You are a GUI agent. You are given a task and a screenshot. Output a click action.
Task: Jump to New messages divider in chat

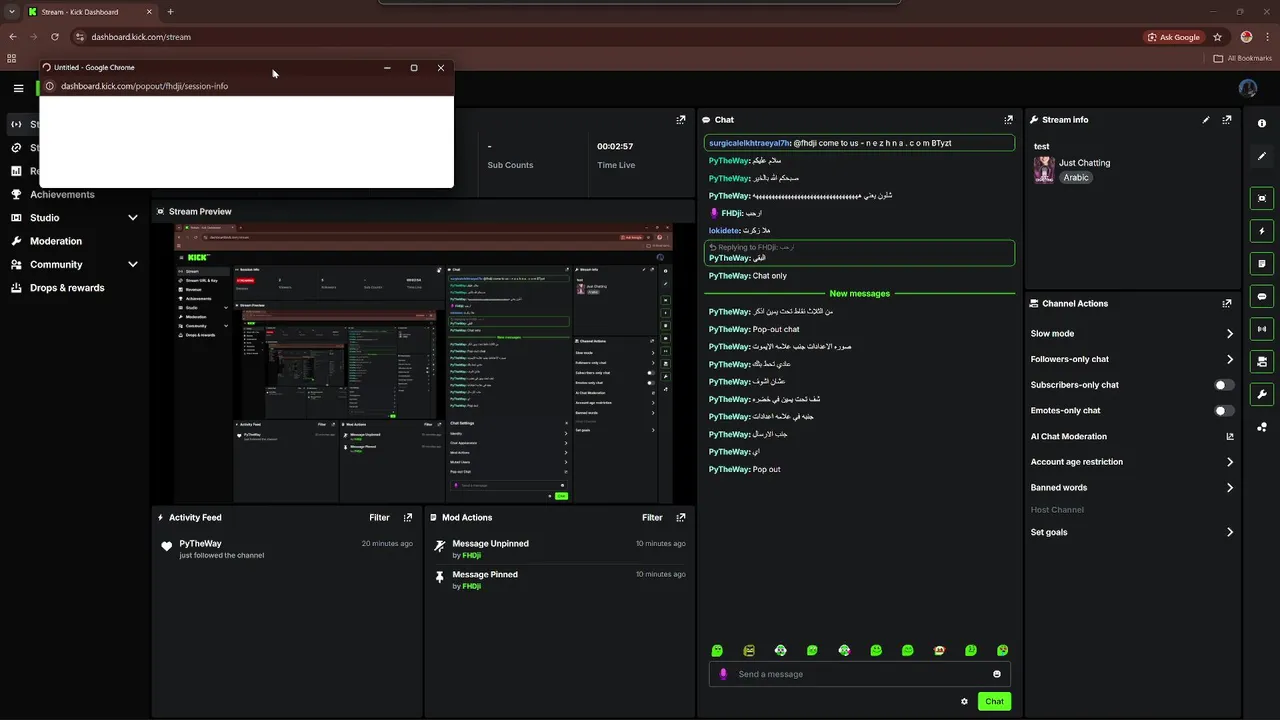pyautogui.click(x=859, y=294)
